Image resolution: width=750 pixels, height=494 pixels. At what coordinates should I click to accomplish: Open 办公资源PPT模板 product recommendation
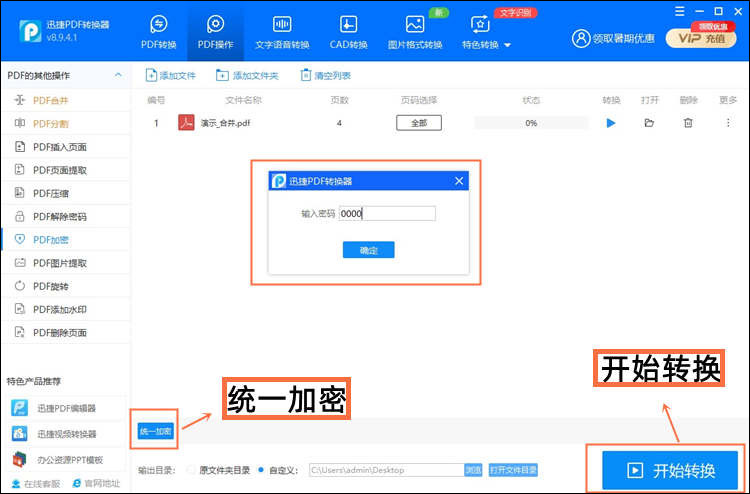(66, 460)
